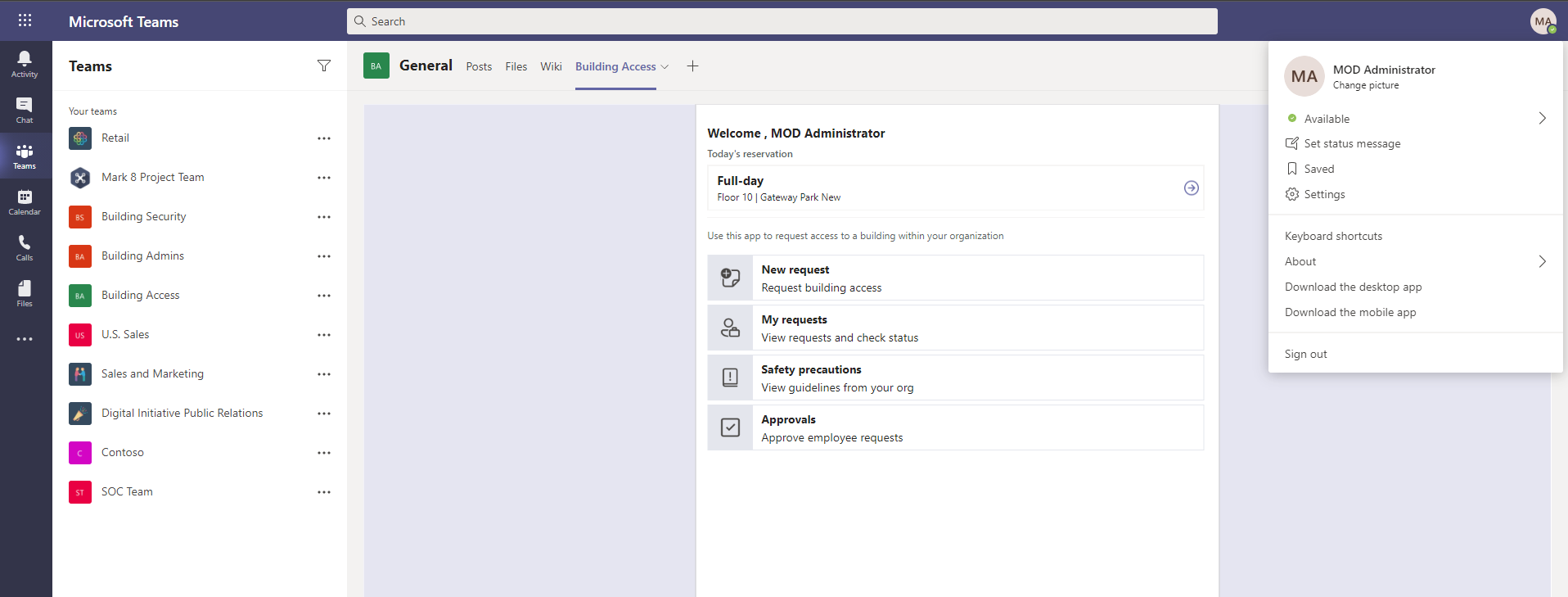Open Saved from profile menu
Viewport: 1568px width, 597px height.
[x=1416, y=169]
